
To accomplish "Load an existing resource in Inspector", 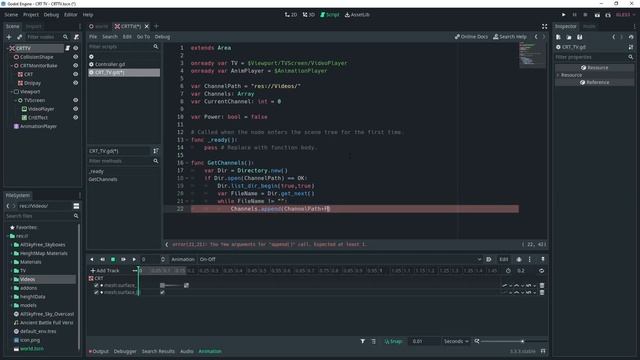I will (569, 37).
